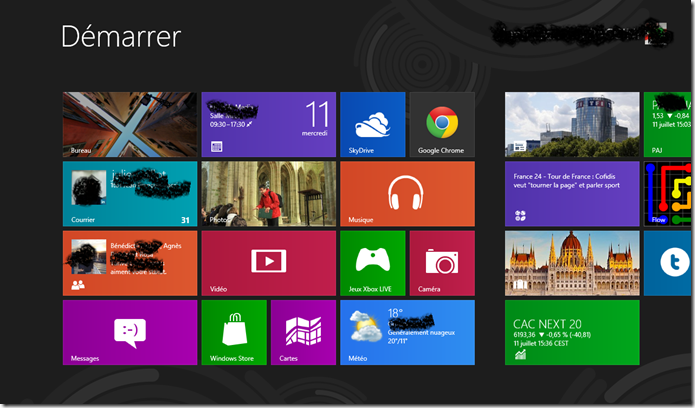Launch the Vidéo tile

[x=269, y=263]
